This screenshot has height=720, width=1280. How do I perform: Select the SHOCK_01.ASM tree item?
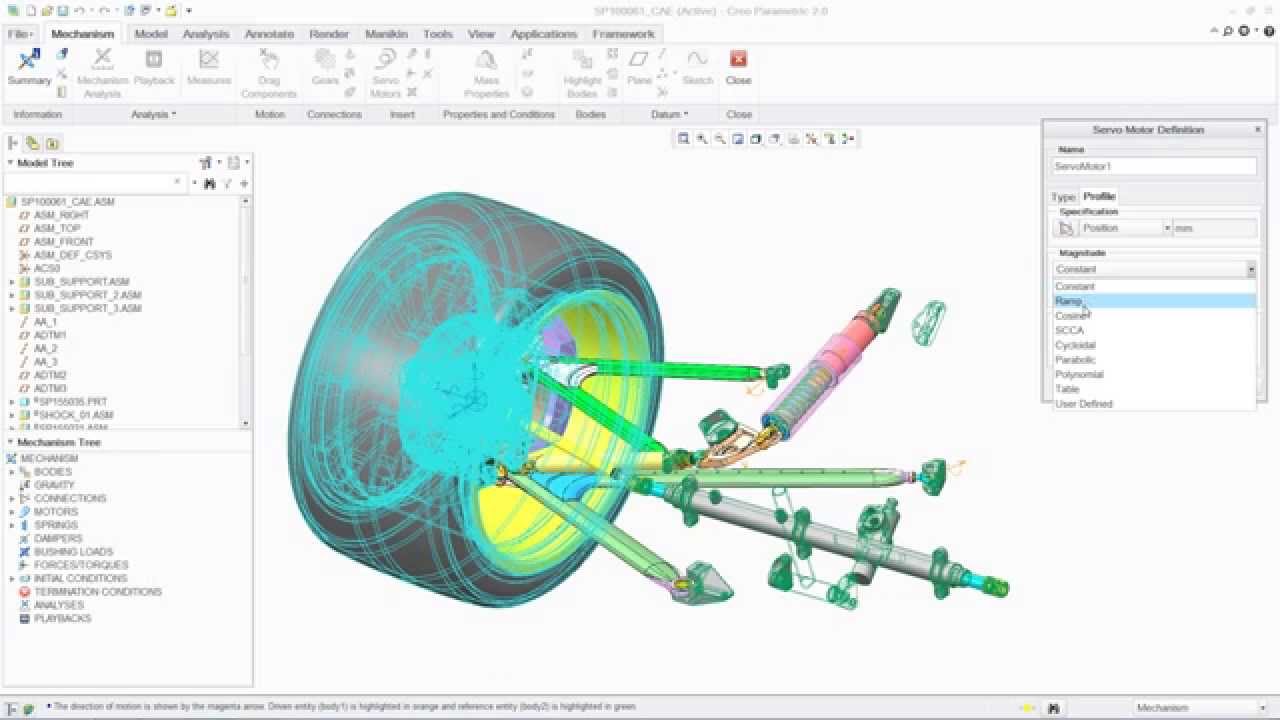click(72, 414)
